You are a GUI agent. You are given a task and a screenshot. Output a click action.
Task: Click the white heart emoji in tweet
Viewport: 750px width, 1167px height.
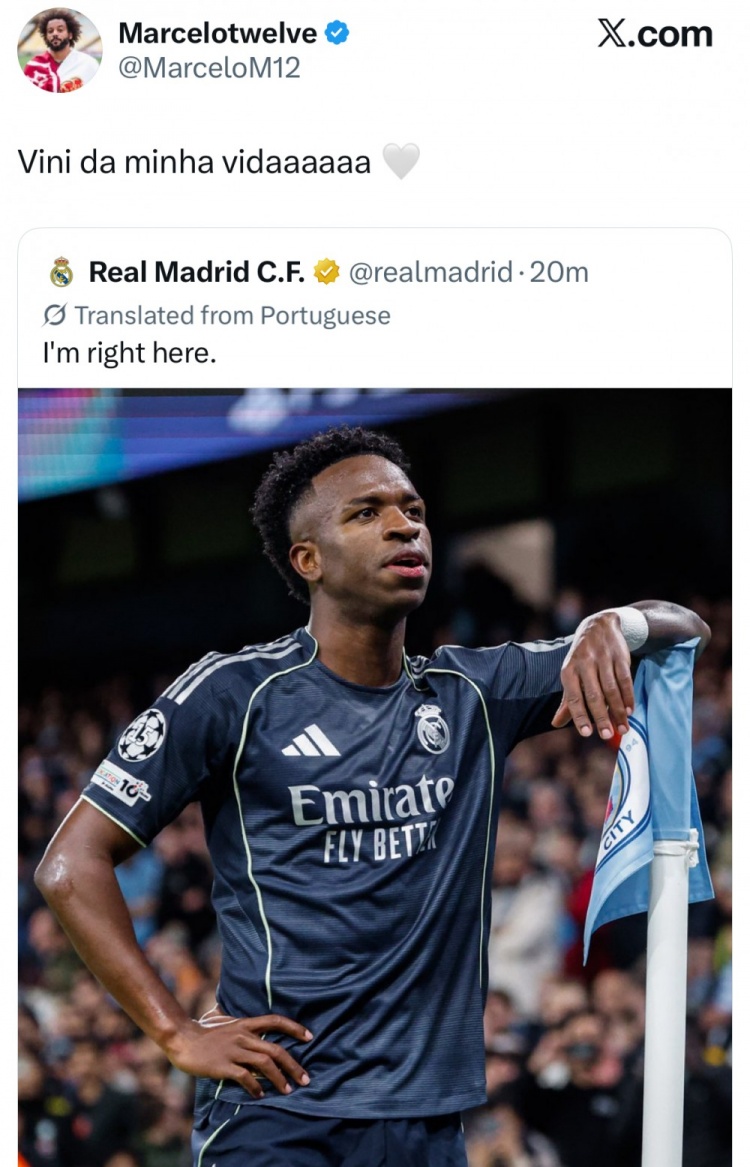[x=400, y=162]
